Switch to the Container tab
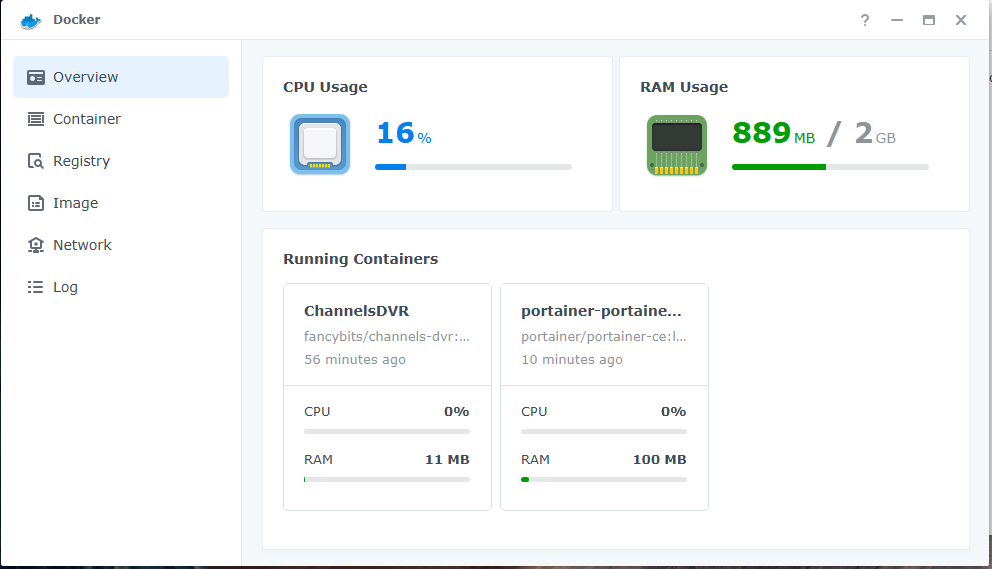 pyautogui.click(x=87, y=119)
